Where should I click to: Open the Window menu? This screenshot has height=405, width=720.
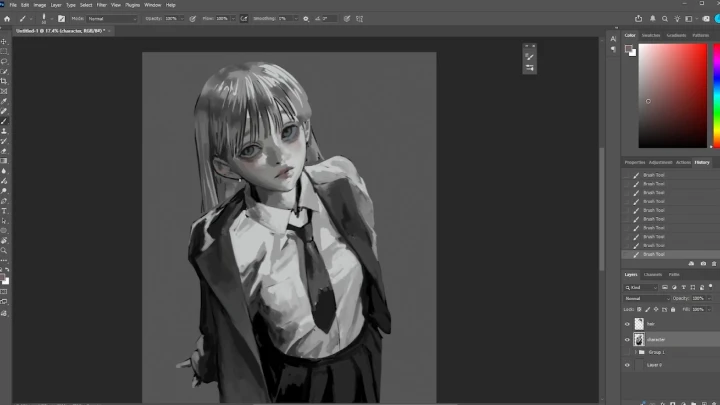coord(152,5)
